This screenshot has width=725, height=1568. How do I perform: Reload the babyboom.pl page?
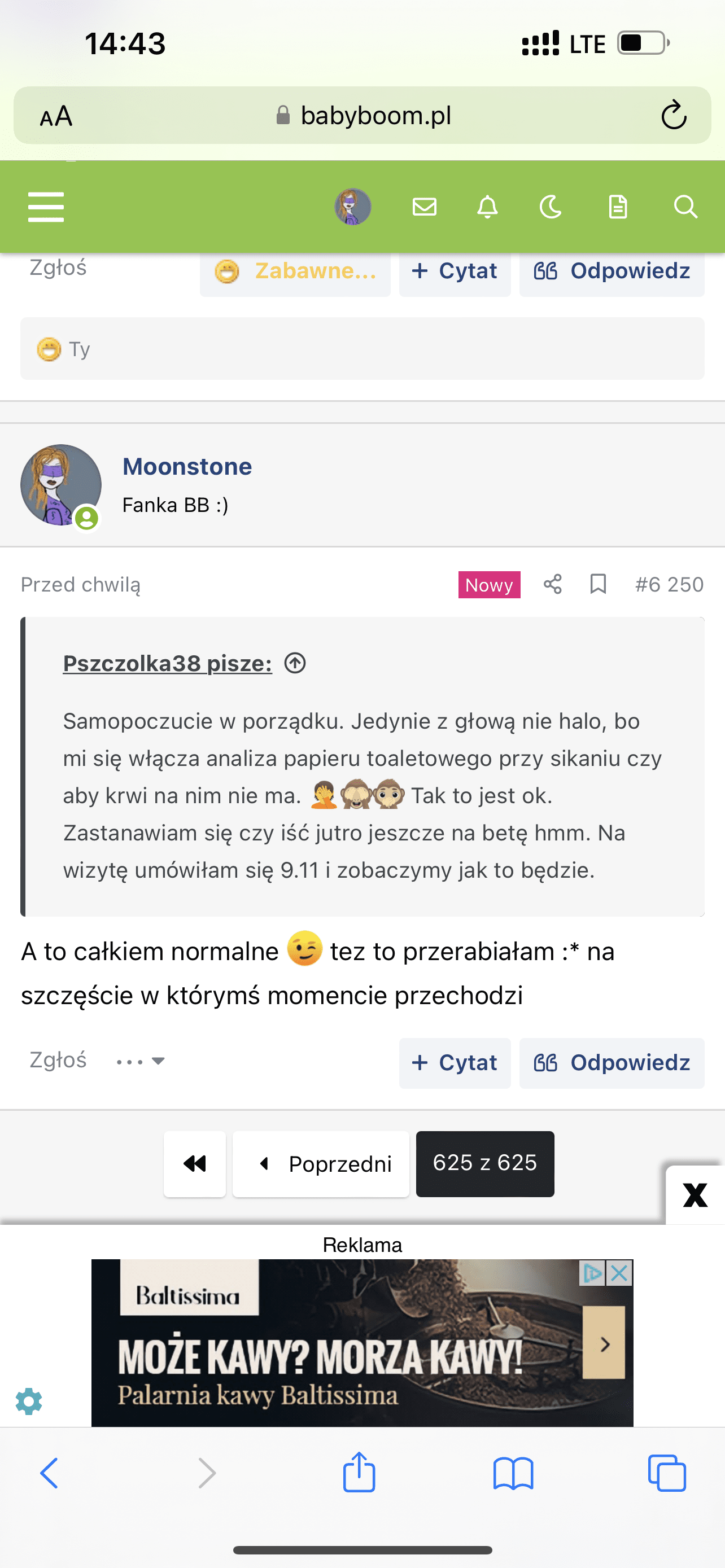click(x=673, y=115)
